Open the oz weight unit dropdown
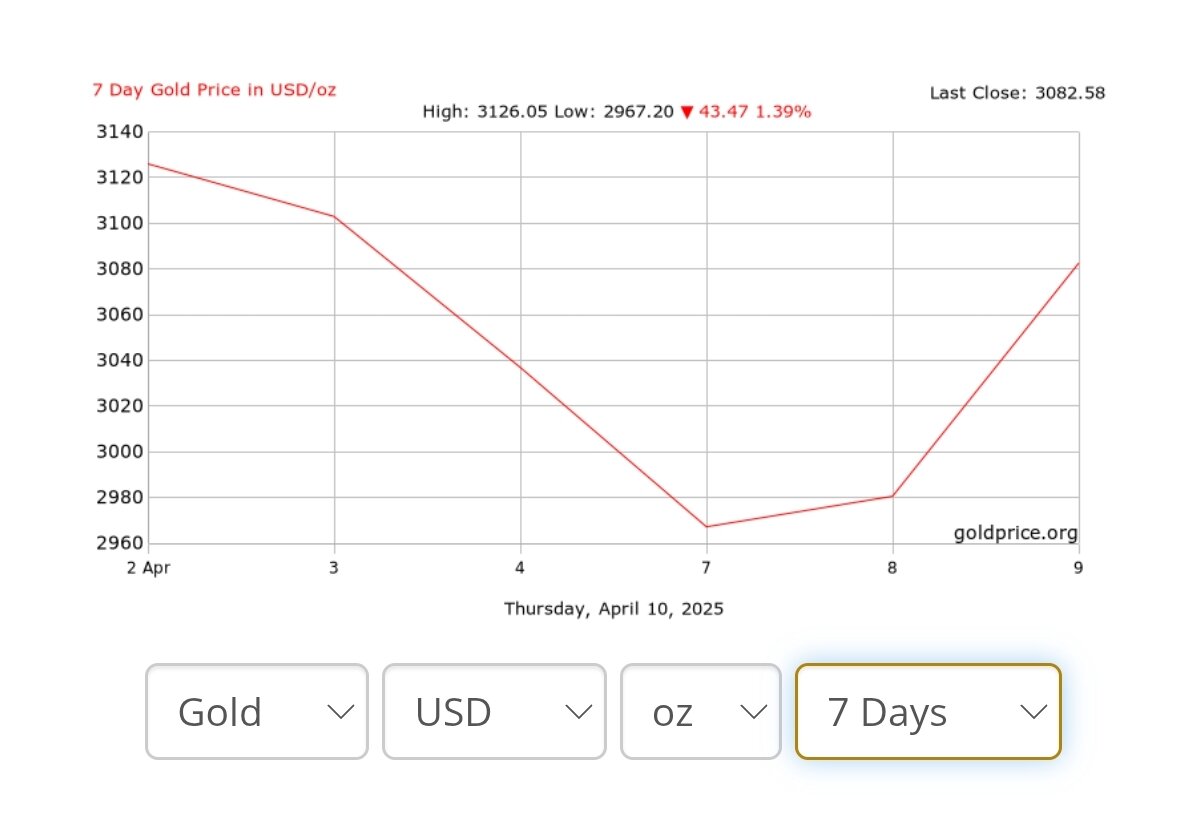The height and width of the screenshot is (829, 1200). [x=700, y=712]
